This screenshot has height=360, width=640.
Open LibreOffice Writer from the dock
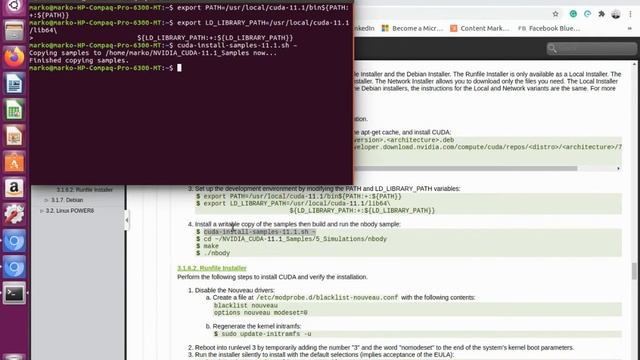[14, 84]
